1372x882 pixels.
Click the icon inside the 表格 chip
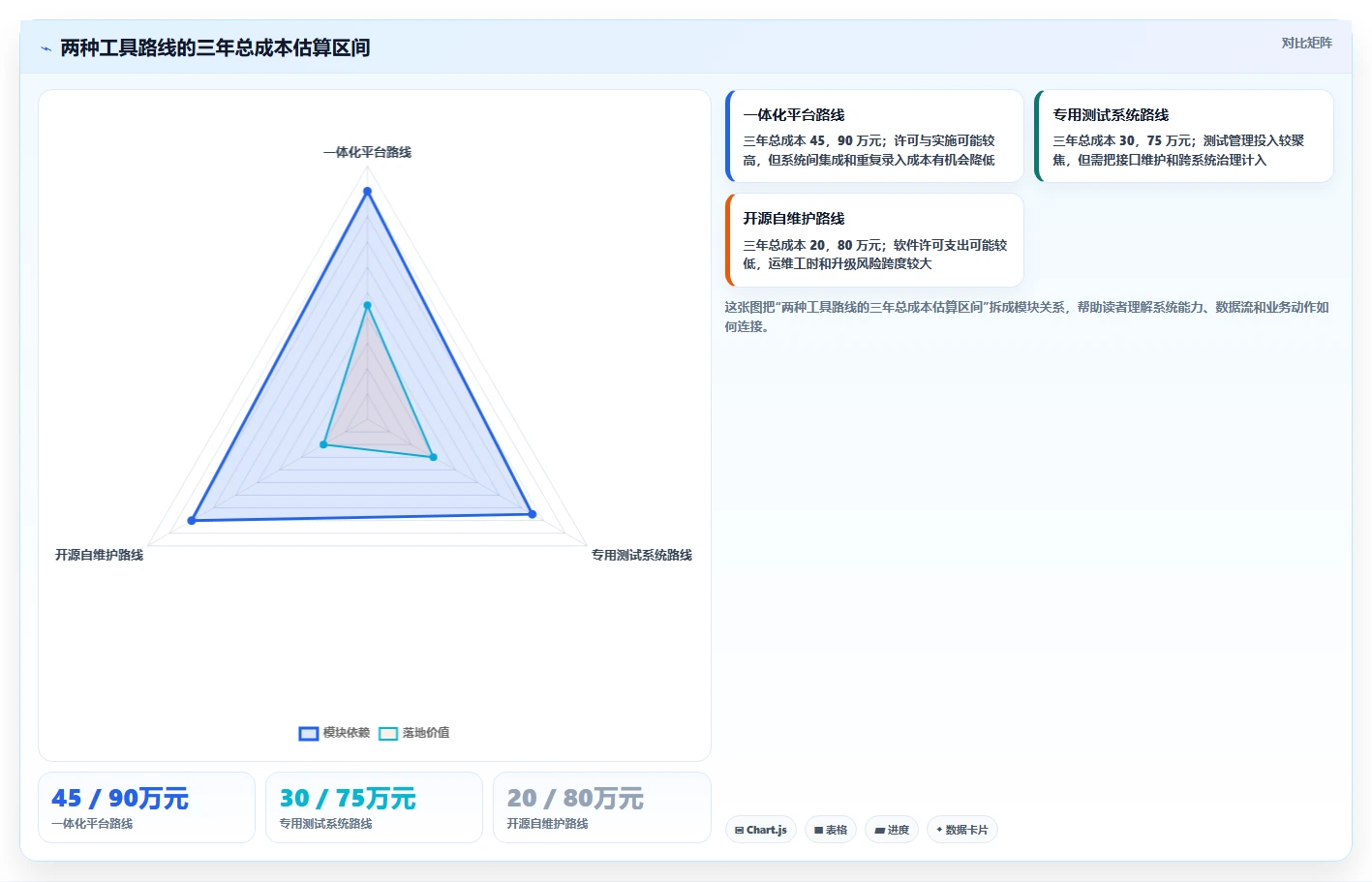click(818, 831)
